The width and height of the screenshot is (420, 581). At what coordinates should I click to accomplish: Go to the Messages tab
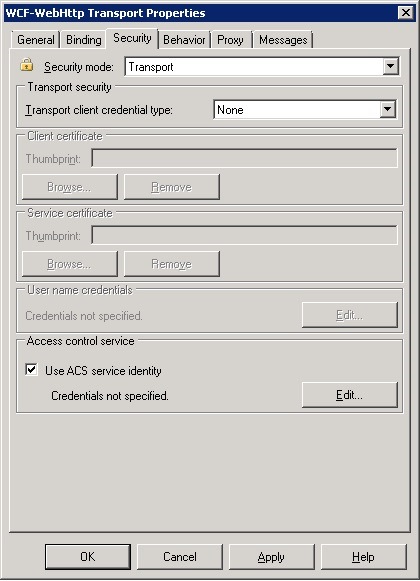283,40
